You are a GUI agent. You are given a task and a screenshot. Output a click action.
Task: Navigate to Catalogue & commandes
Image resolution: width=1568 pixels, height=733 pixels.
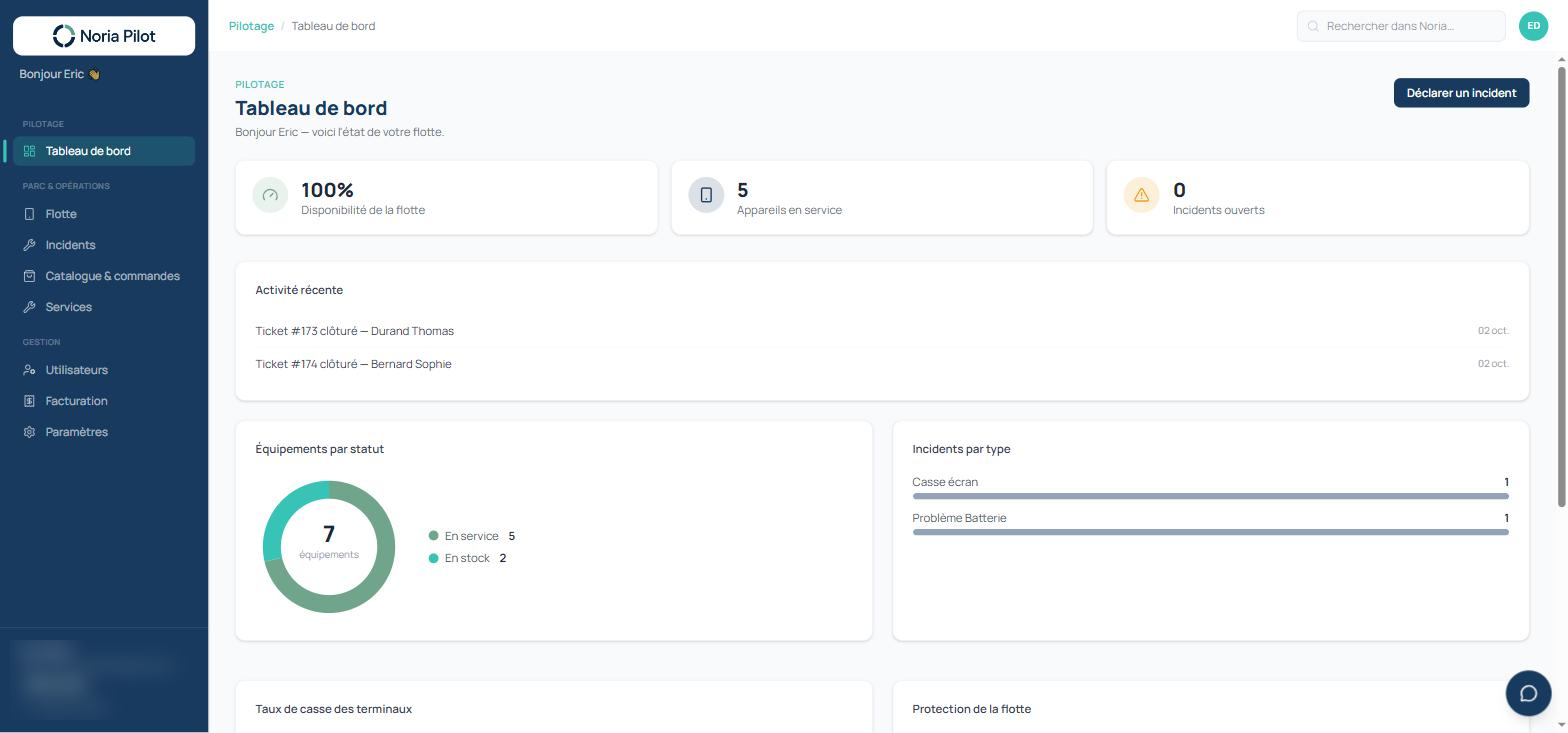[x=104, y=276]
